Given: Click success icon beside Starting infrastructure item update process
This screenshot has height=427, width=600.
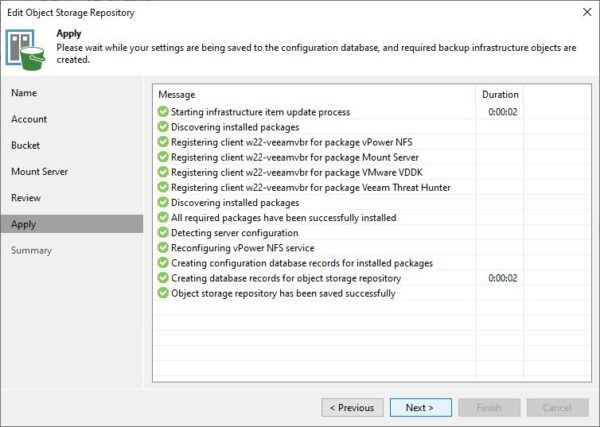Looking at the screenshot, I should 163,112.
